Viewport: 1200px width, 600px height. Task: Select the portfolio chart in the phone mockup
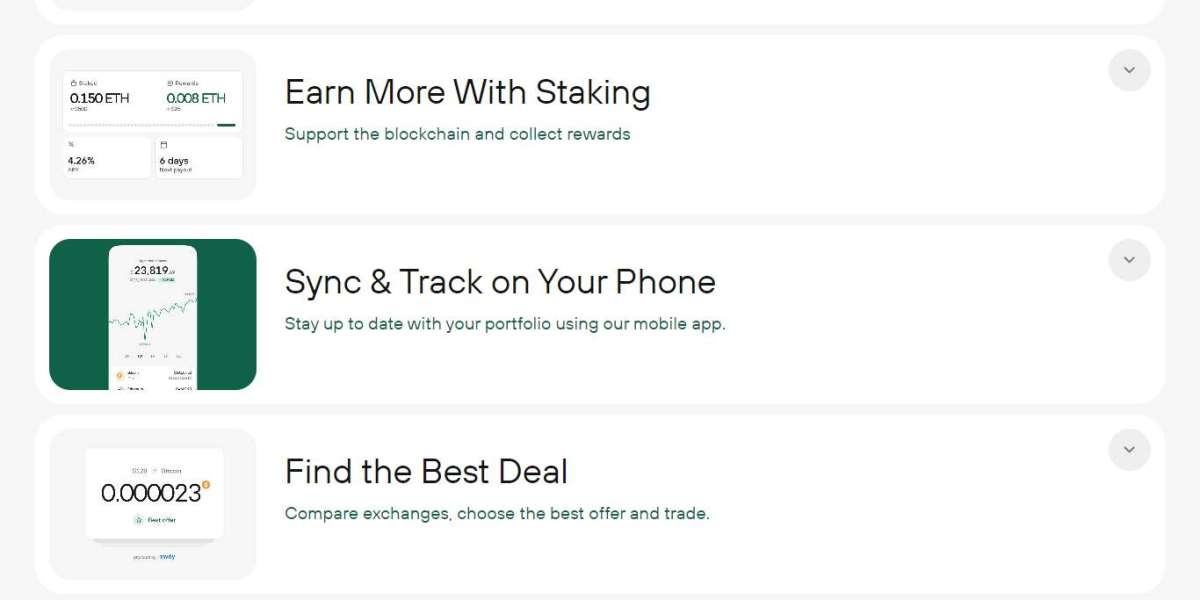tap(153, 317)
